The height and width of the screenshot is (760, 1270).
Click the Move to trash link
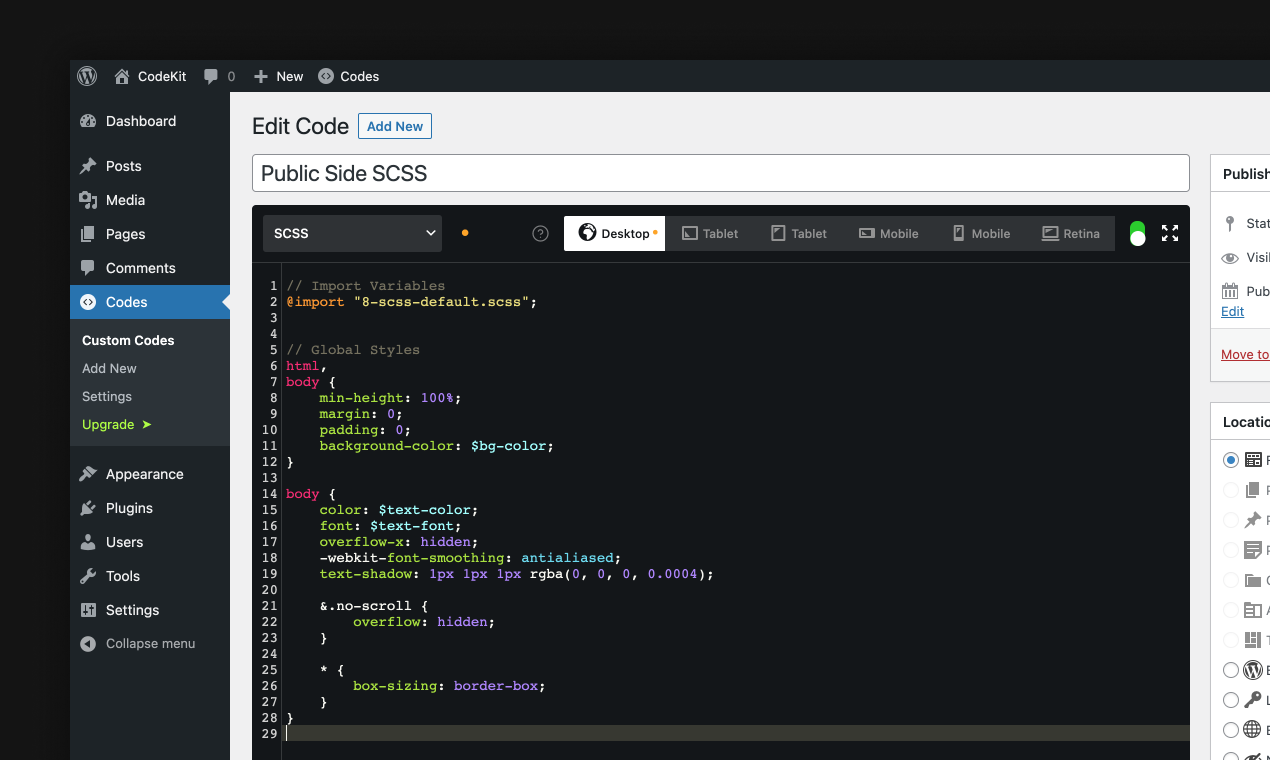pos(1246,354)
